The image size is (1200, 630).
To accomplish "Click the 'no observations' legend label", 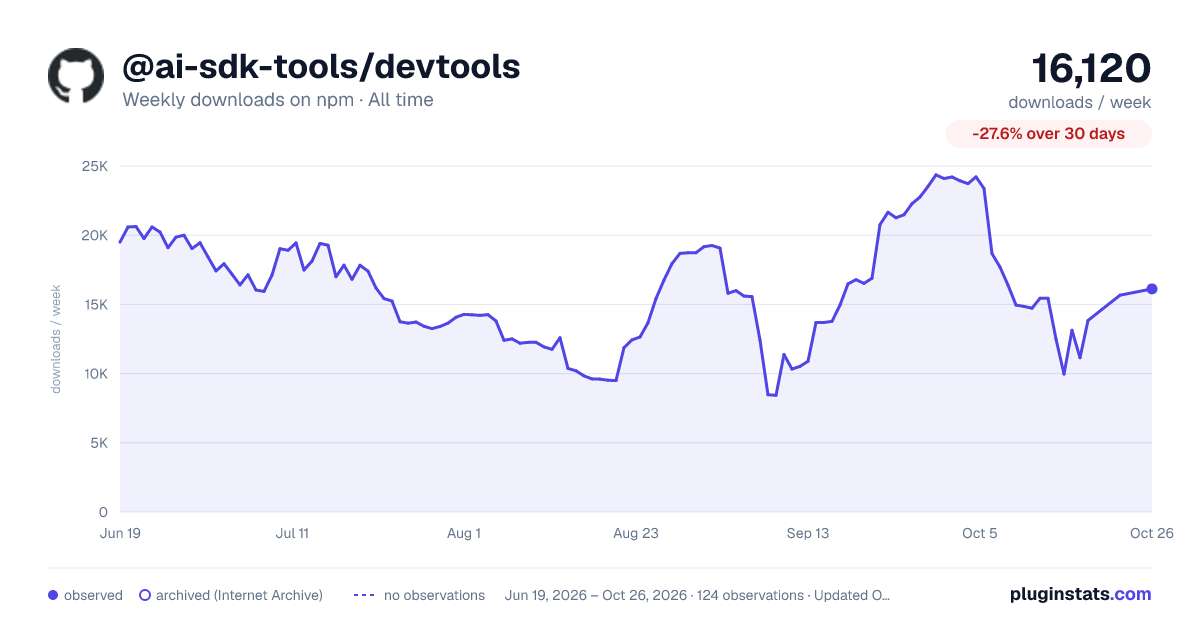I will tap(434, 595).
